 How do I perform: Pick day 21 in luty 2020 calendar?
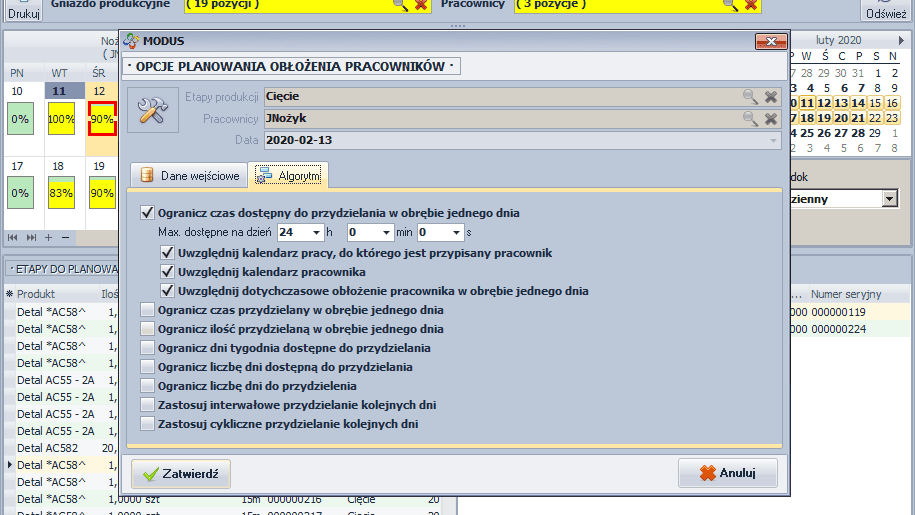tap(858, 118)
